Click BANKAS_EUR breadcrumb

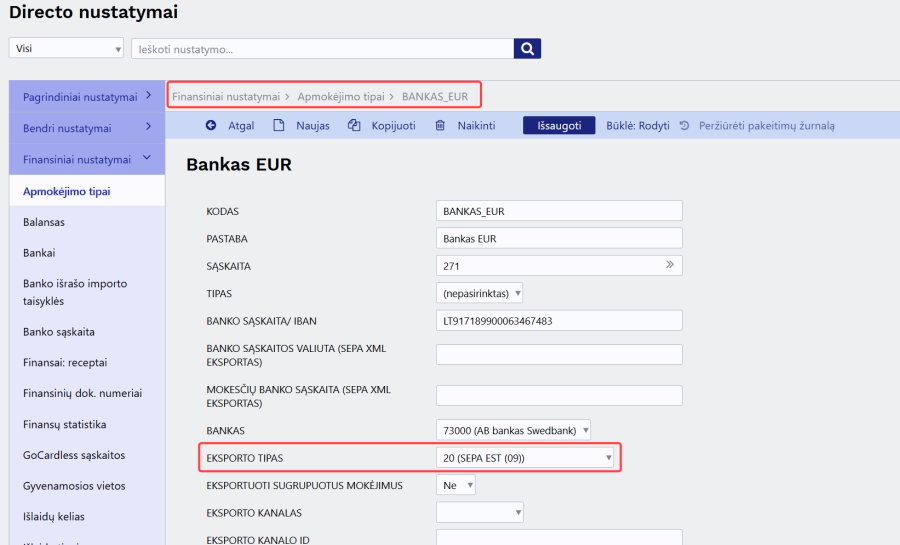[x=435, y=96]
